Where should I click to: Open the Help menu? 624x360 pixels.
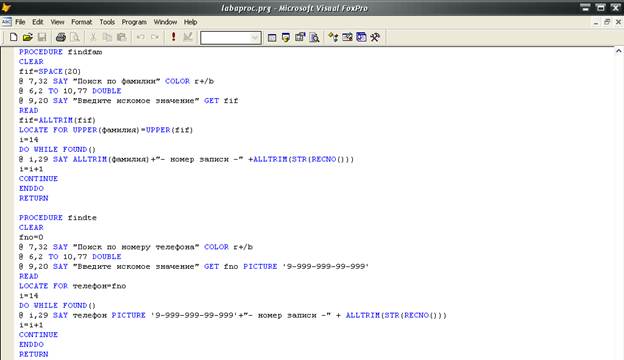[190, 22]
